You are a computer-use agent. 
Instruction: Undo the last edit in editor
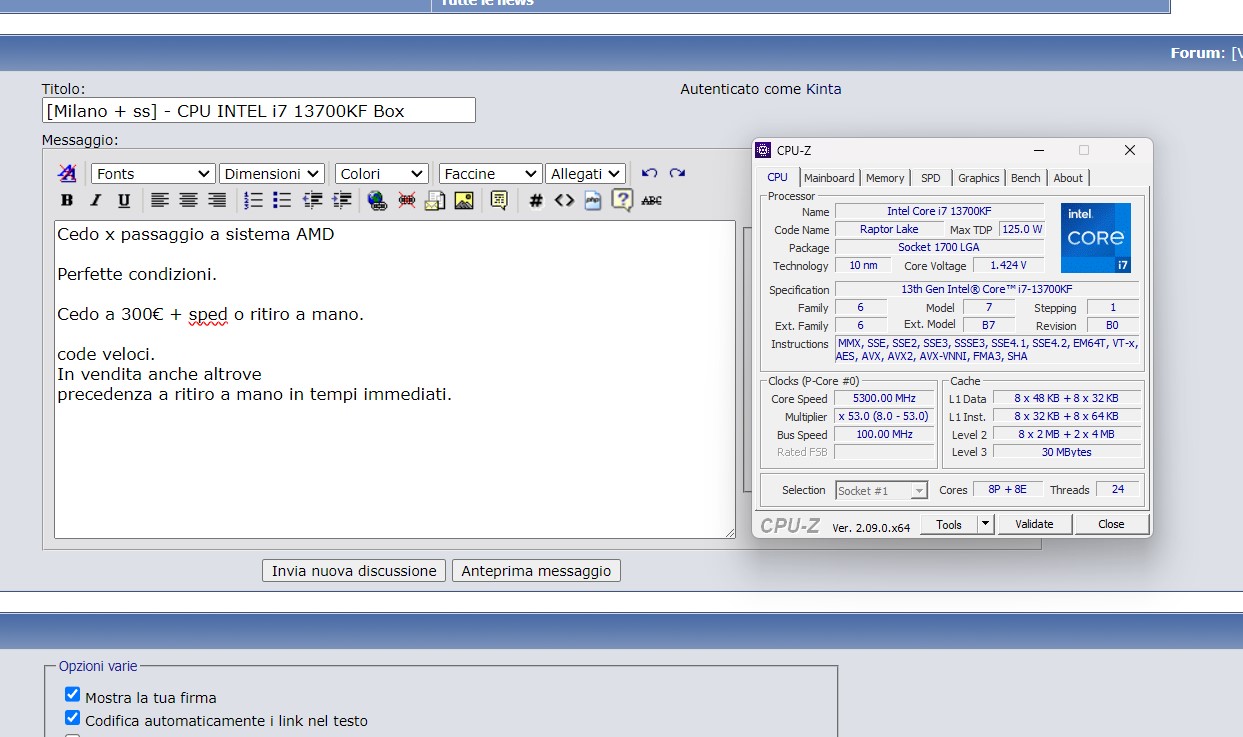tap(650, 173)
